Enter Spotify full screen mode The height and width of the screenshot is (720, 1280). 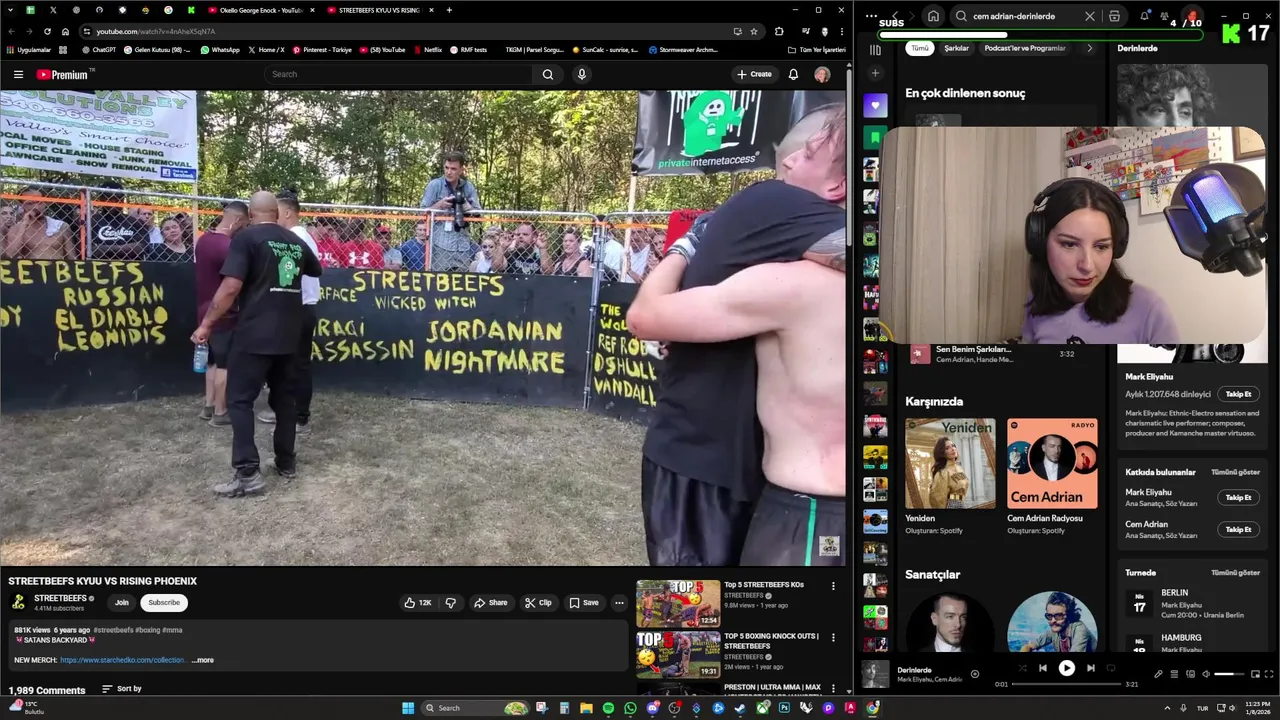click(1268, 674)
